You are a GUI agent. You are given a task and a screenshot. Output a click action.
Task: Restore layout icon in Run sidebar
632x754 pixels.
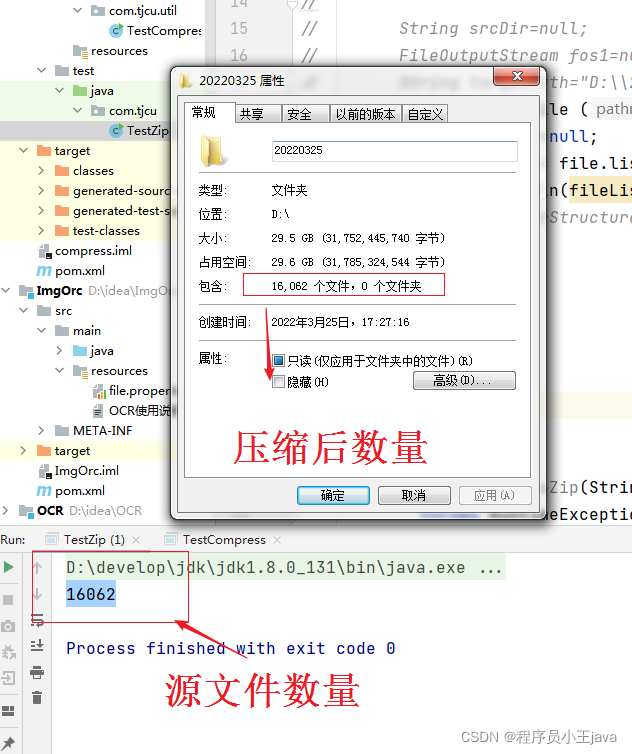point(8,710)
